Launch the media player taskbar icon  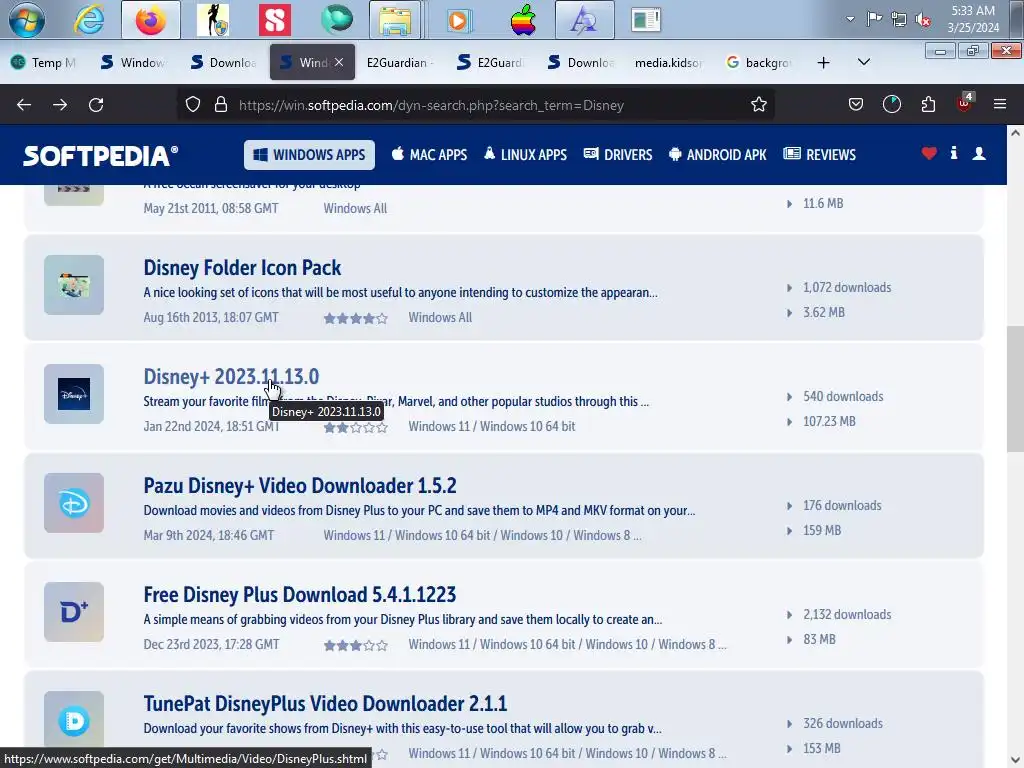(x=459, y=20)
